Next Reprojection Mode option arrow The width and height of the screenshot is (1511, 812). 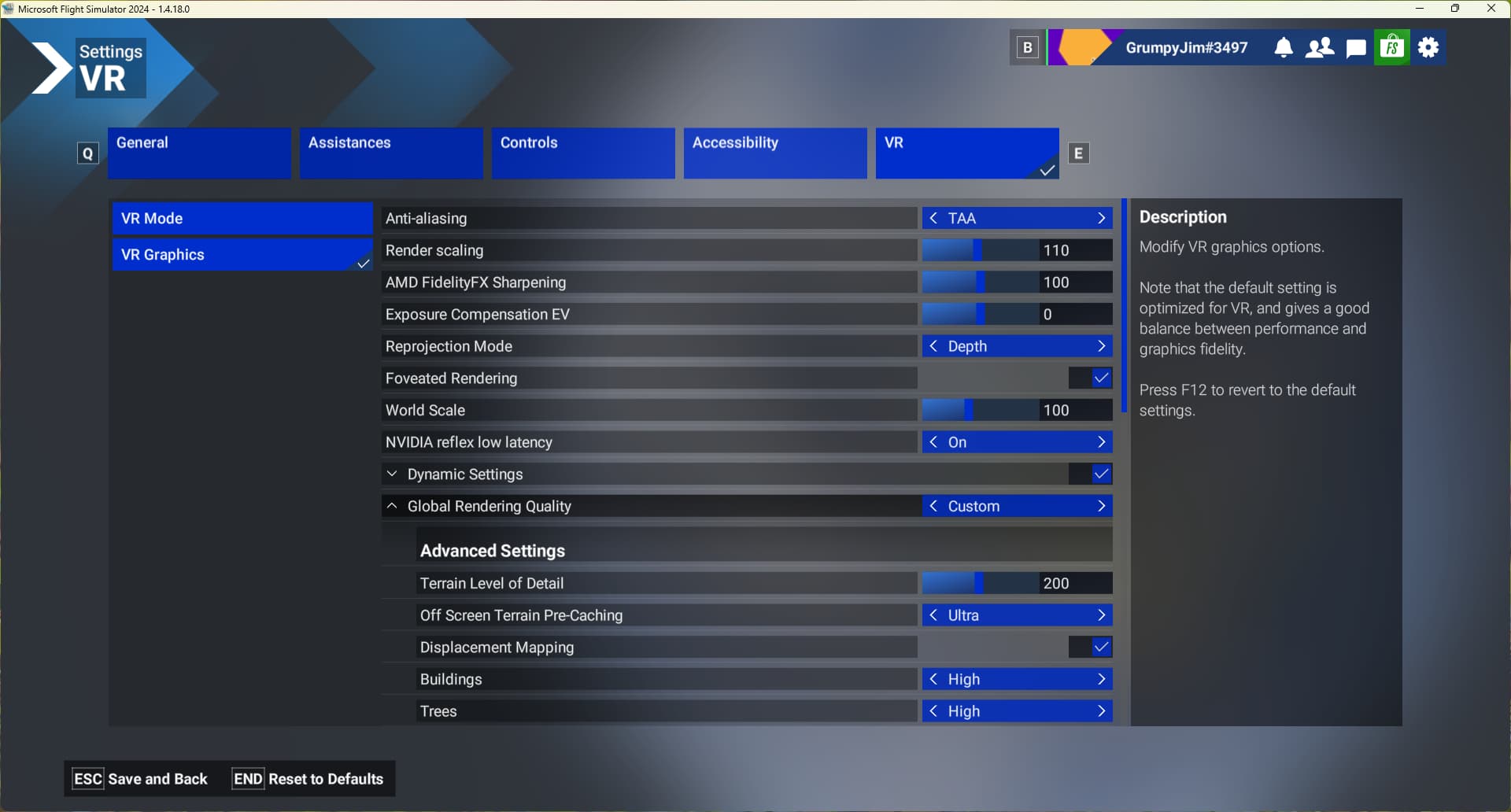click(1102, 346)
